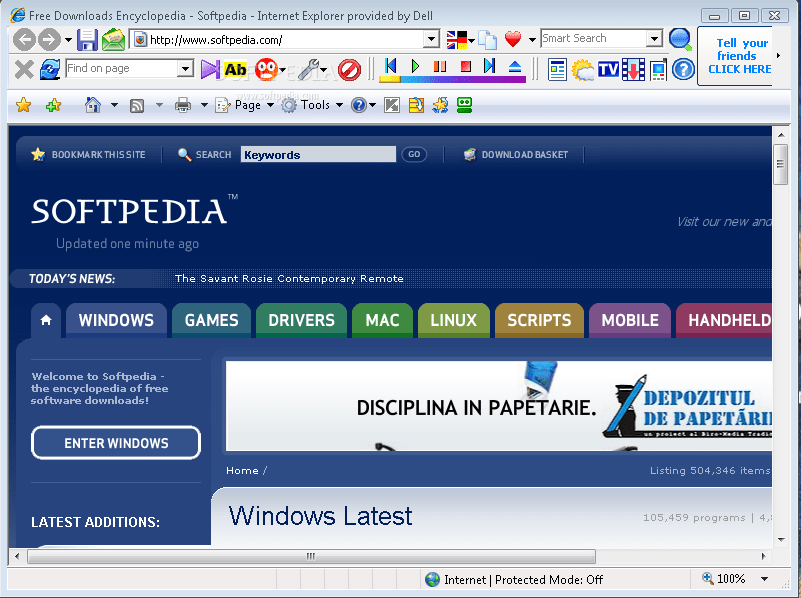Image resolution: width=801 pixels, height=598 pixels.
Task: Open the MOBILE category tab
Action: tap(630, 320)
